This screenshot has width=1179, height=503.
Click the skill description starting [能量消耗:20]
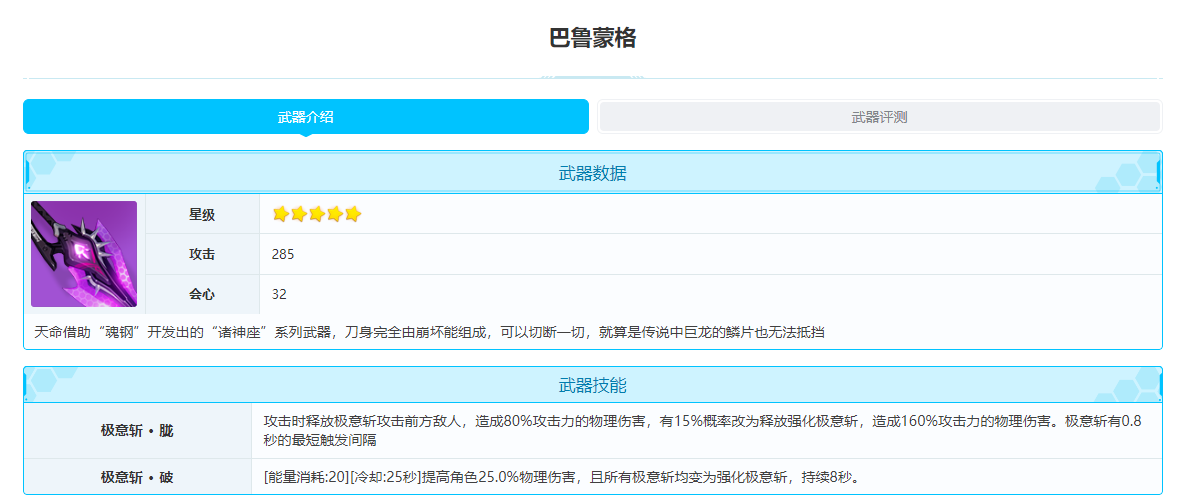(x=562, y=477)
